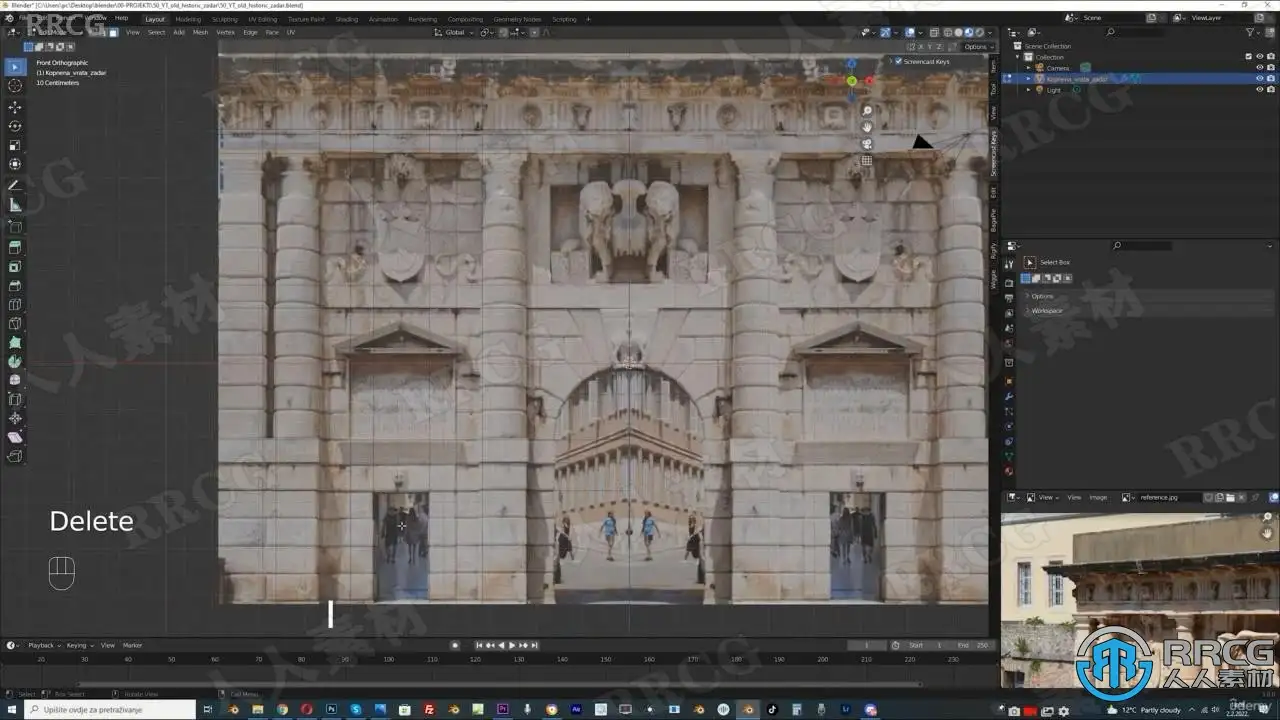Open the Vertex menu
The image size is (1280, 720).
point(226,32)
